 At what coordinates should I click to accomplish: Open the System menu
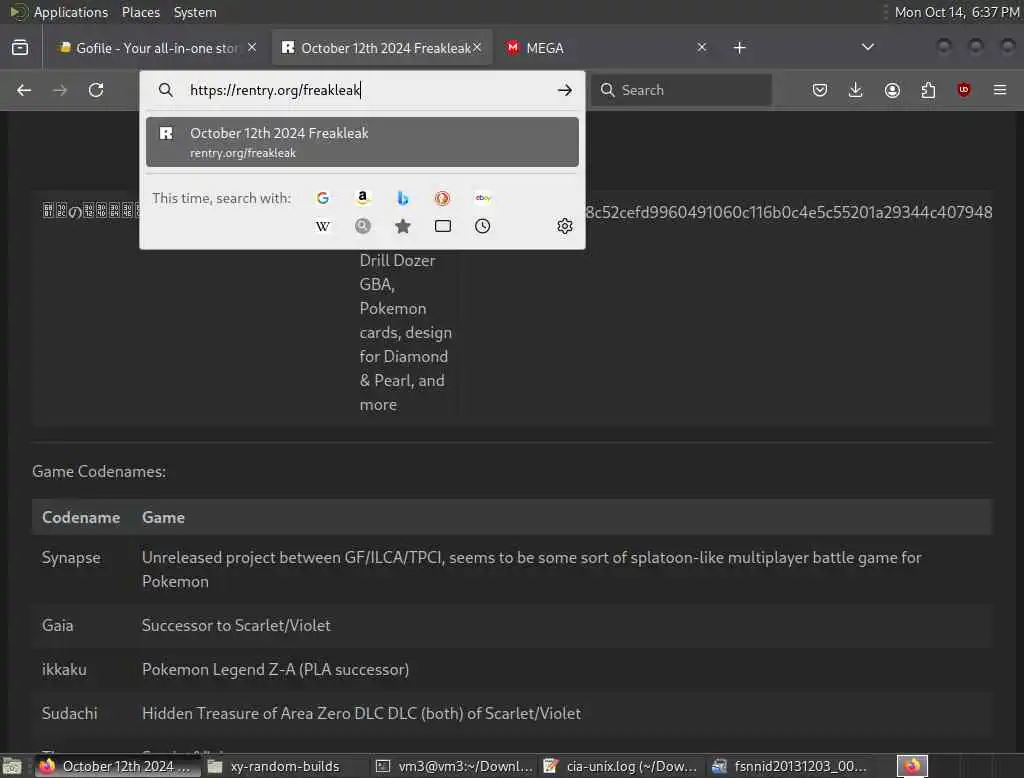coord(195,12)
